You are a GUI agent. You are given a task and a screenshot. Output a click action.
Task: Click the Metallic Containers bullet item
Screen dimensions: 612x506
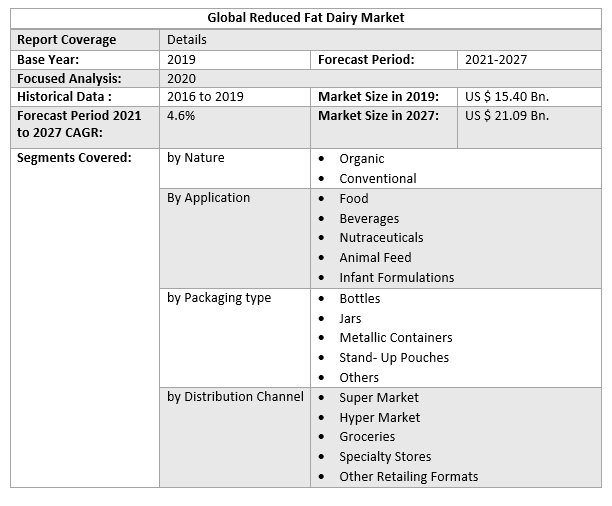tap(395, 338)
